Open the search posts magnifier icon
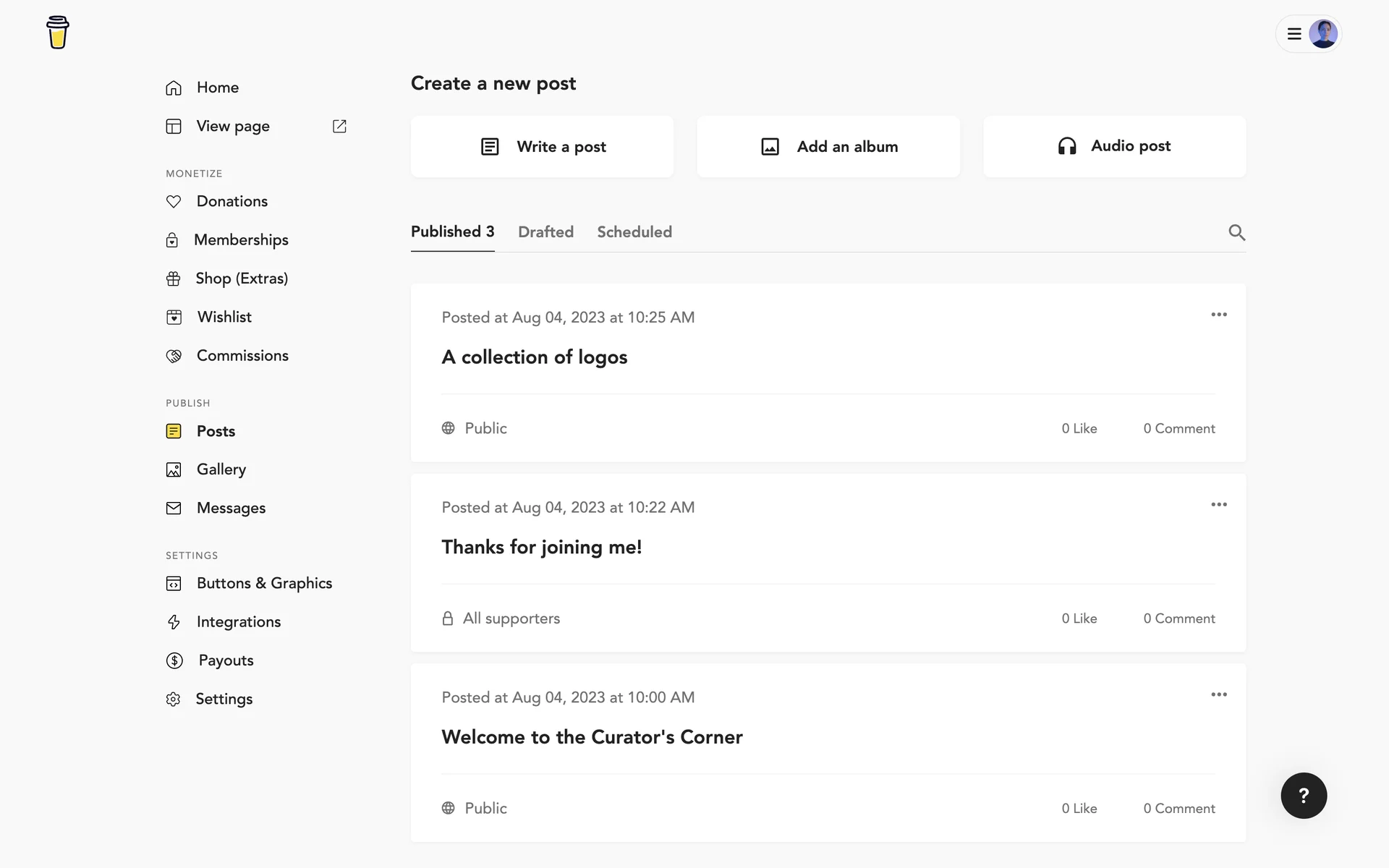Screen dimensions: 1389x868 click(x=1236, y=232)
